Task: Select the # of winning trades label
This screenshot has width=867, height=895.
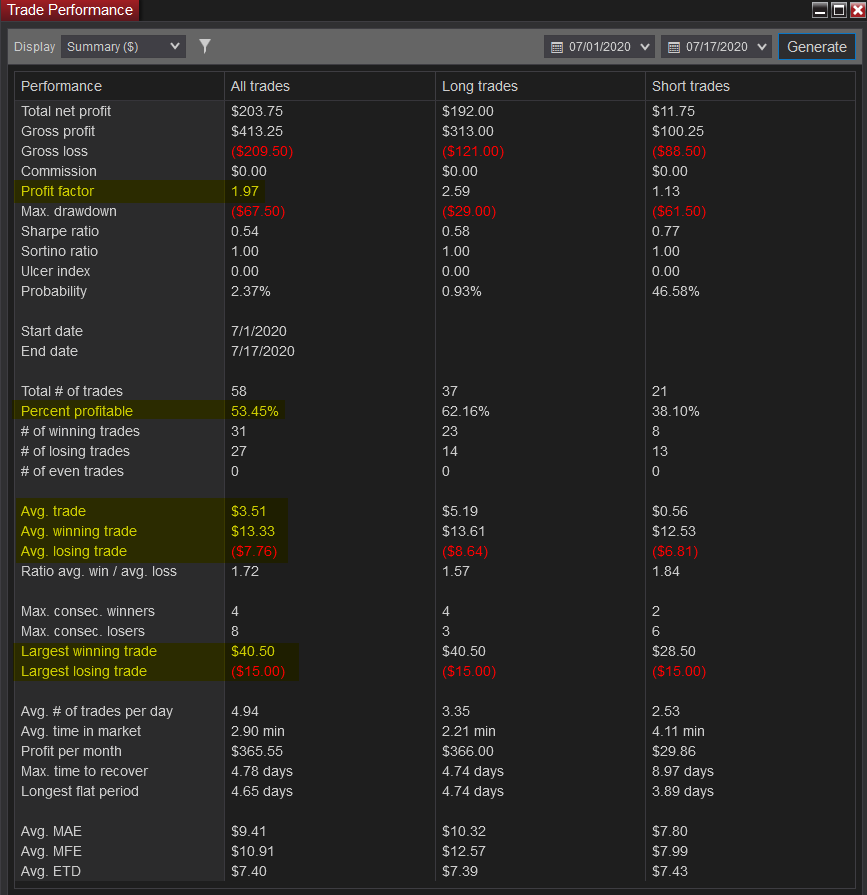Action: [80, 431]
